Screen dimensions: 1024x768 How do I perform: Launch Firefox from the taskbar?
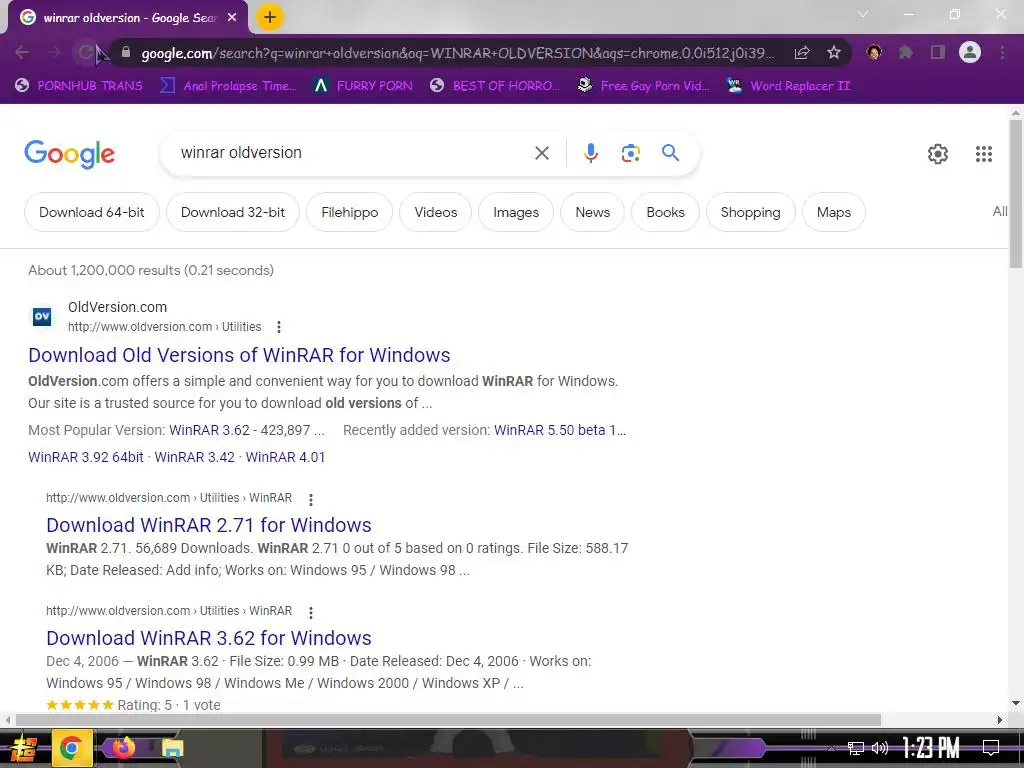(x=123, y=747)
